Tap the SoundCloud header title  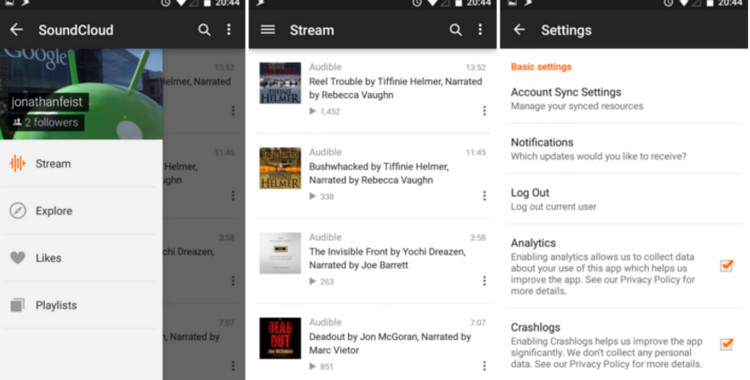pos(76,30)
